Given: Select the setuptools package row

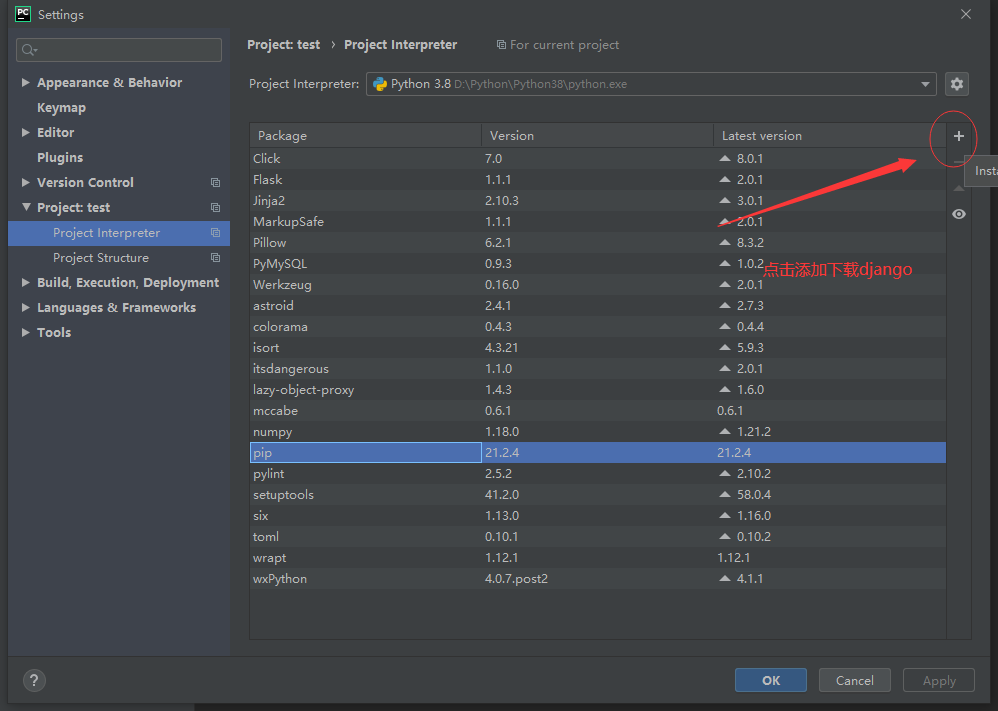Looking at the screenshot, I should [x=598, y=495].
